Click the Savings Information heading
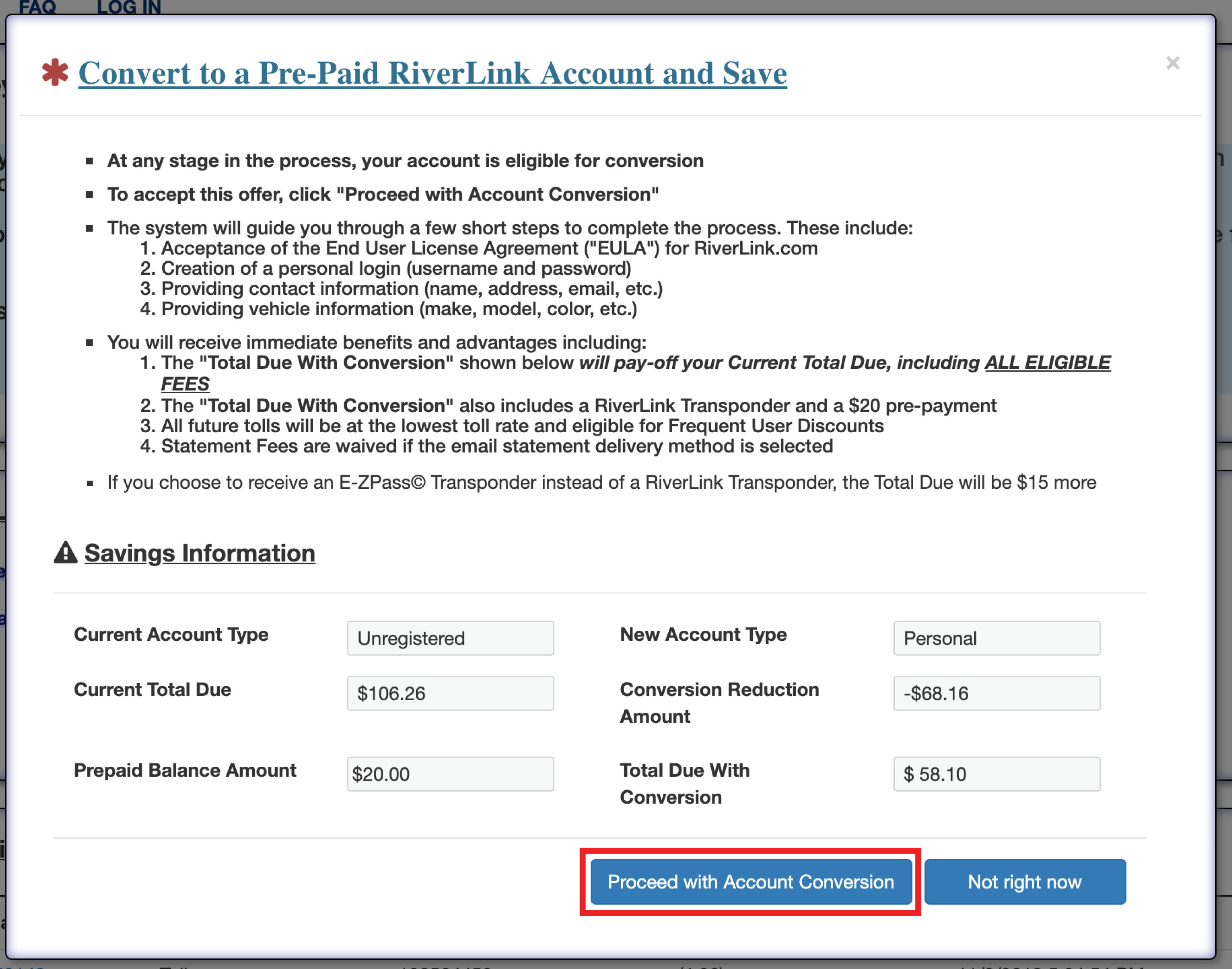This screenshot has height=969, width=1232. click(200, 553)
